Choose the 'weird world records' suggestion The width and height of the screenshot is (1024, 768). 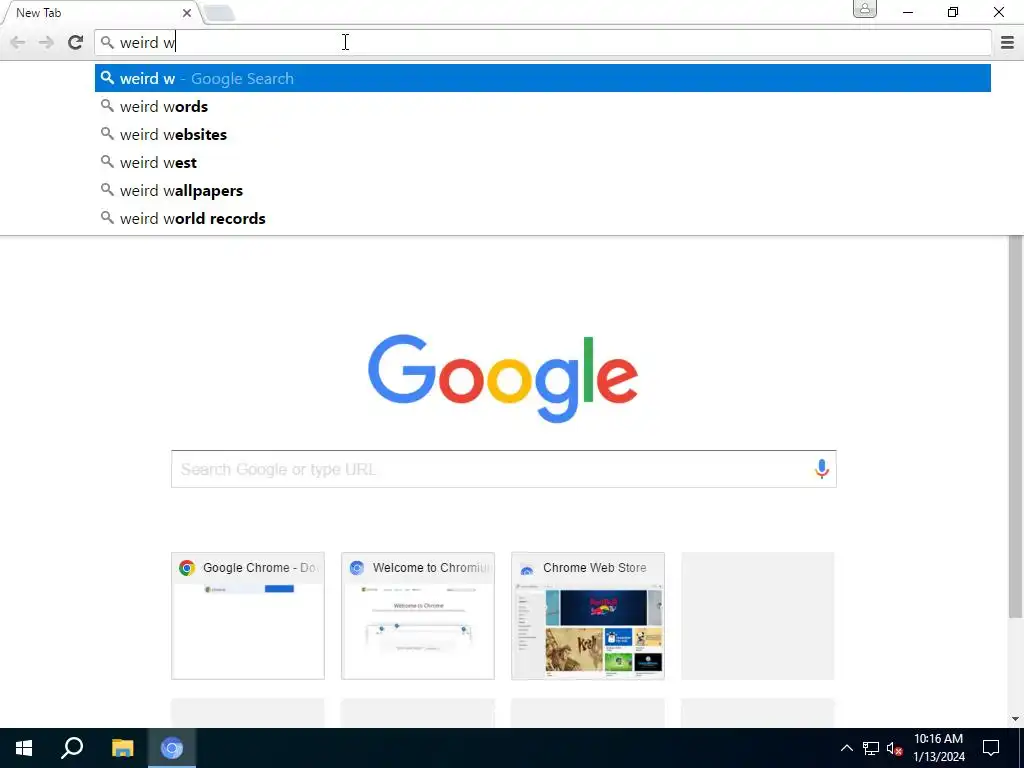pyautogui.click(x=543, y=219)
